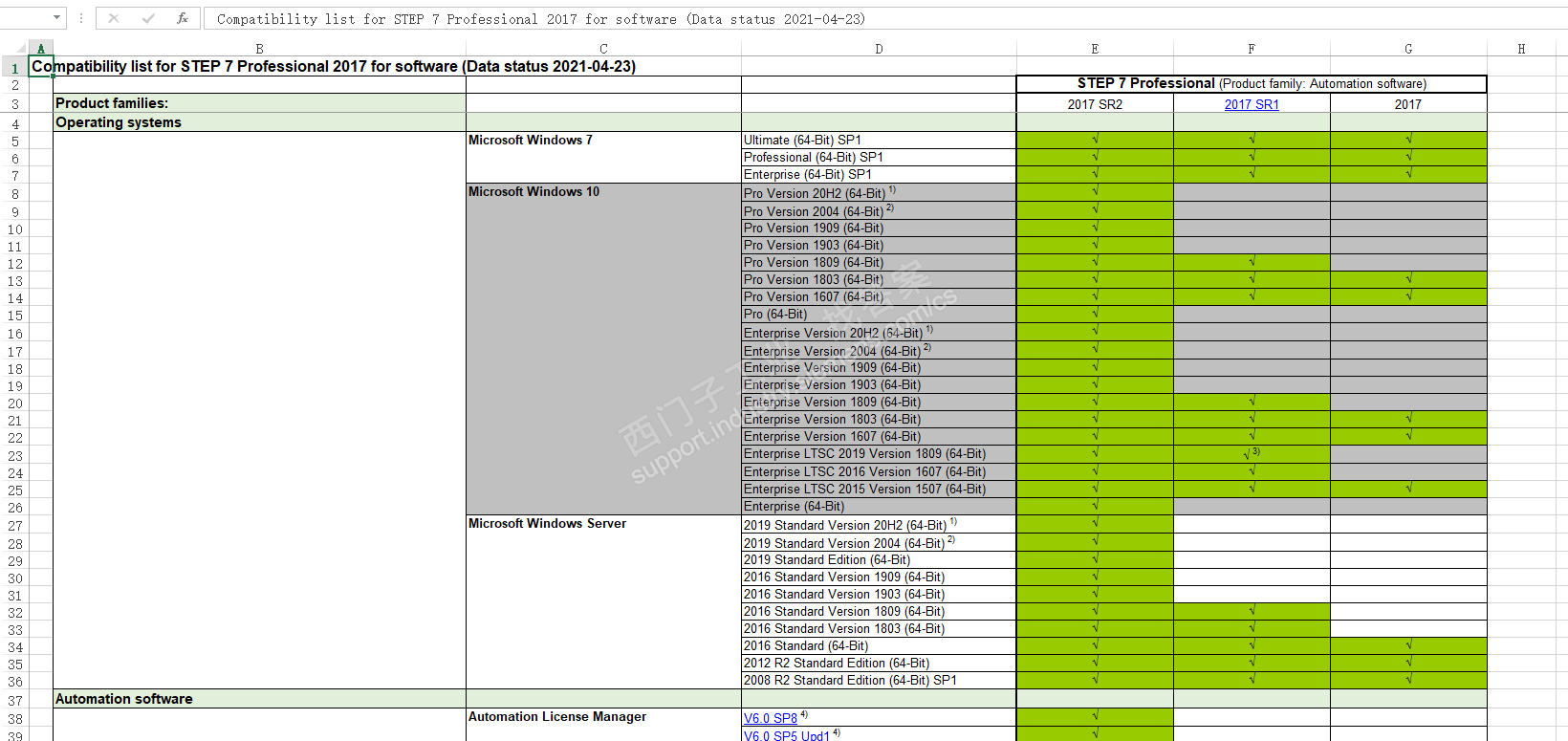Select column H header

click(1521, 49)
